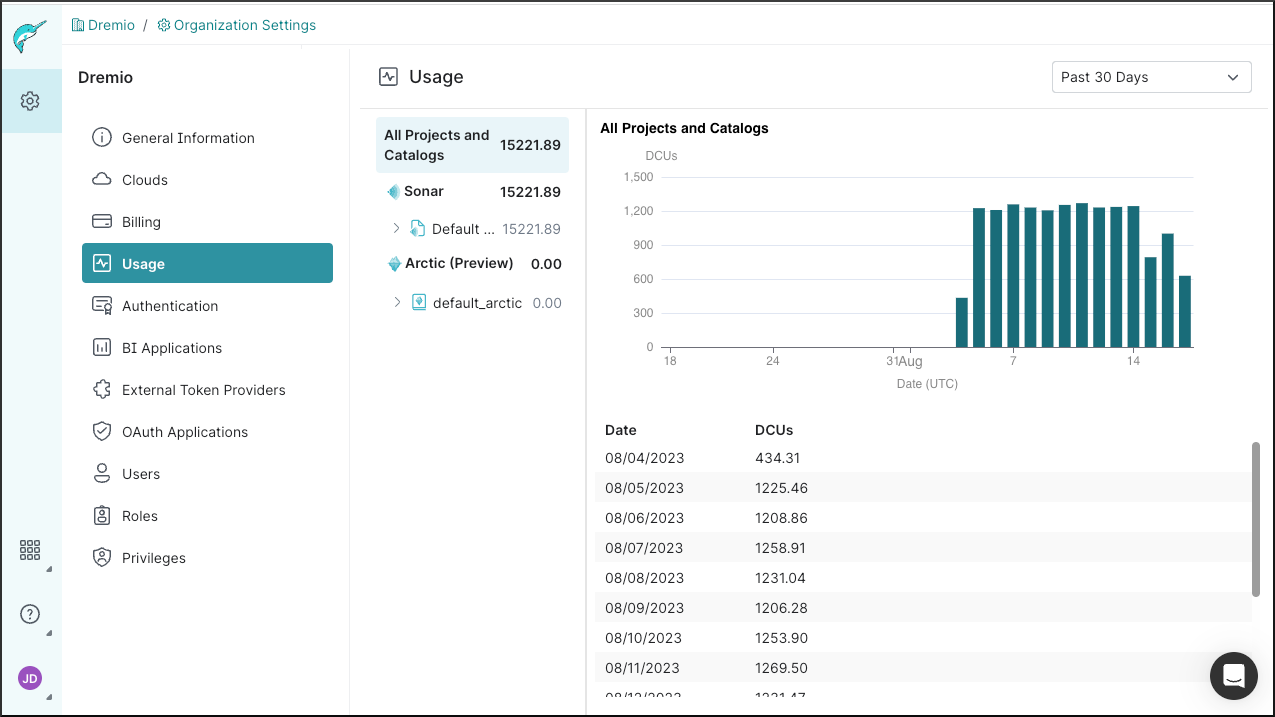Click the Arctic (Preview) icon
1275x717 pixels.
click(394, 264)
